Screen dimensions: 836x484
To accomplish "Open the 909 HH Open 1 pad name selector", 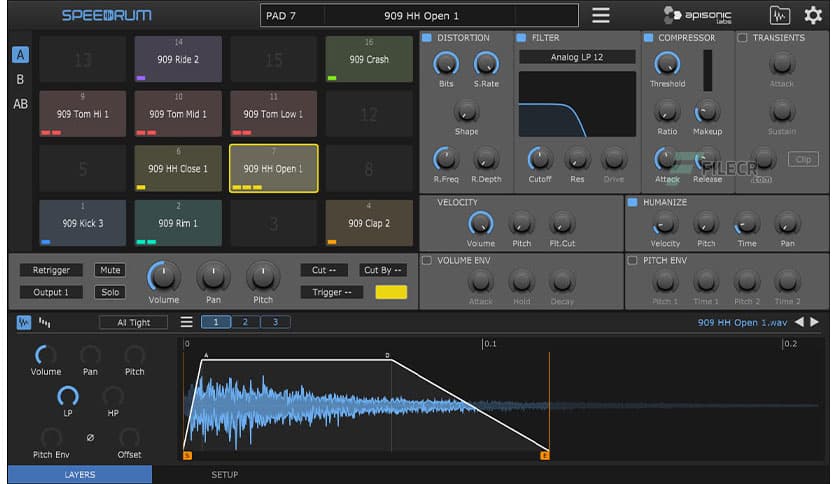I will (421, 15).
